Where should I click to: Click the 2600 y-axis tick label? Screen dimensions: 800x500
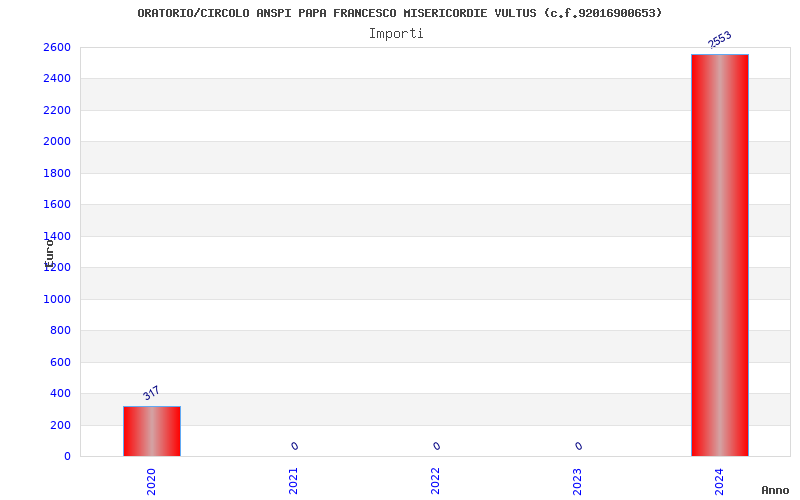click(x=57, y=47)
